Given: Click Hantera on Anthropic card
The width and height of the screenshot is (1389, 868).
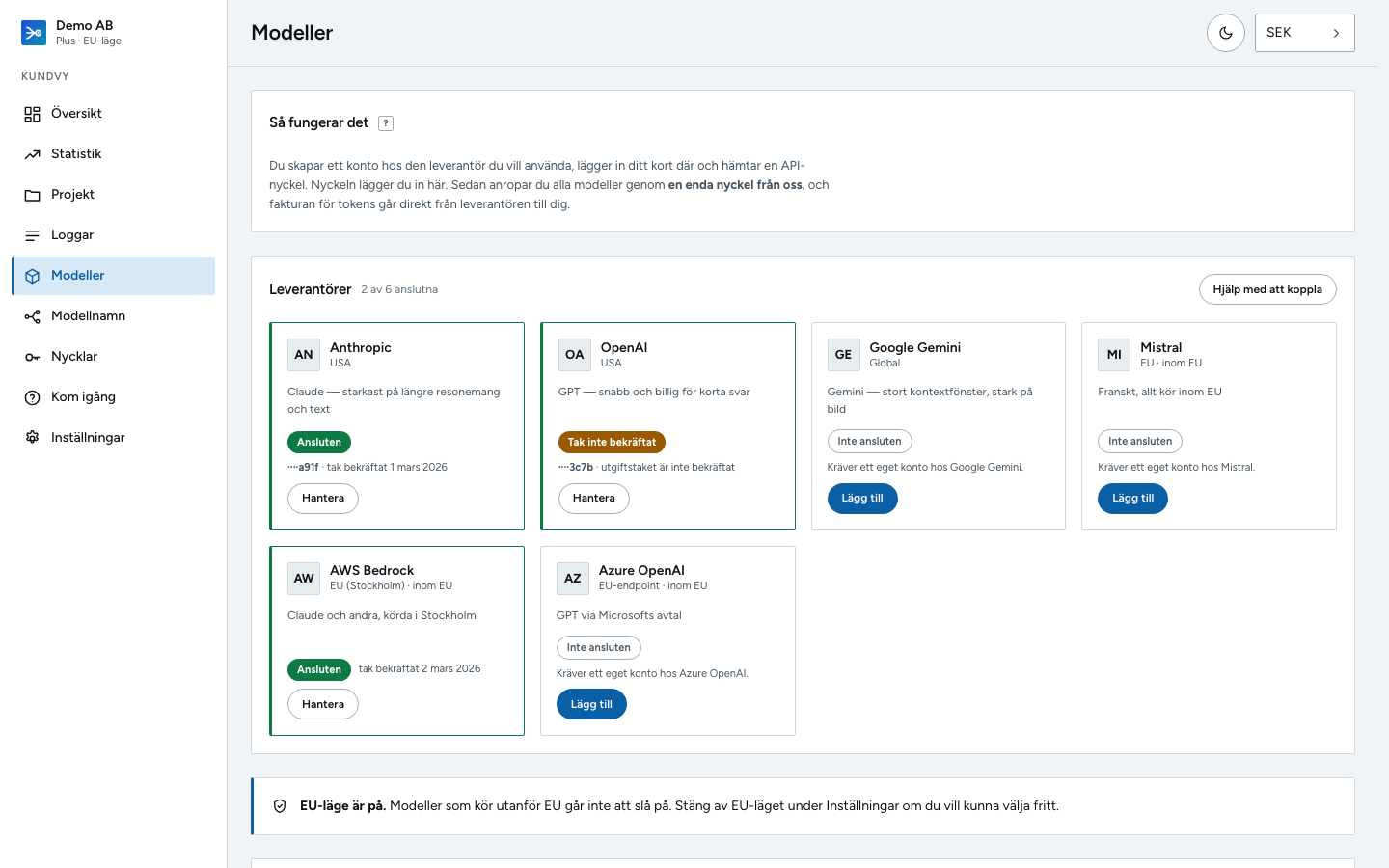Looking at the screenshot, I should pyautogui.click(x=323, y=499).
